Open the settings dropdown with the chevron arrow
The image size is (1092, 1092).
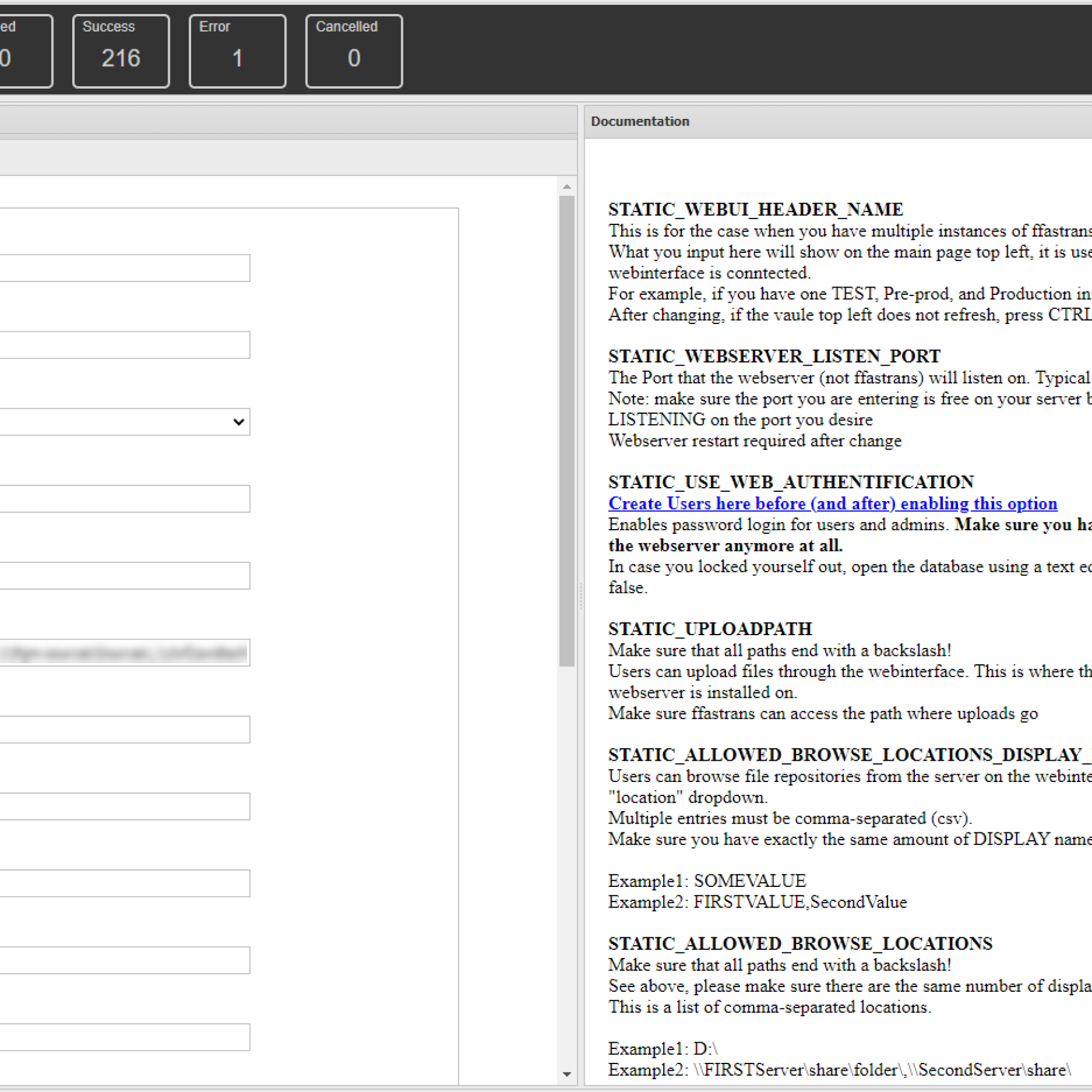point(124,422)
